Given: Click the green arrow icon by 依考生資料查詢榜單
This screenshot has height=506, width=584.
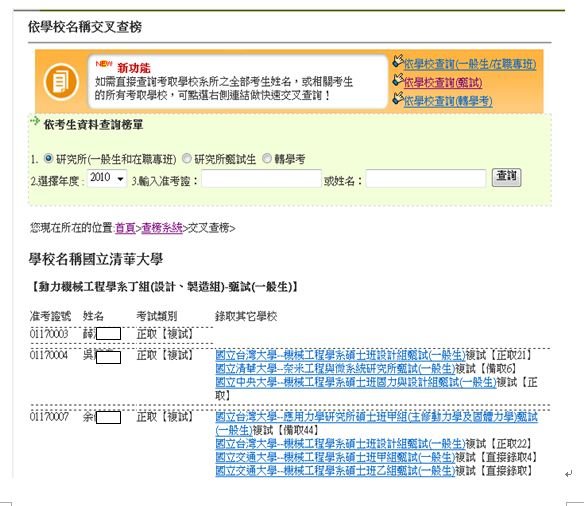Looking at the screenshot, I should (x=35, y=121).
